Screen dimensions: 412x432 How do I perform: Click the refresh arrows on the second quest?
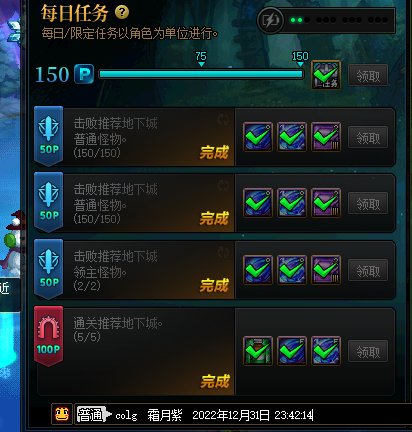222,185
